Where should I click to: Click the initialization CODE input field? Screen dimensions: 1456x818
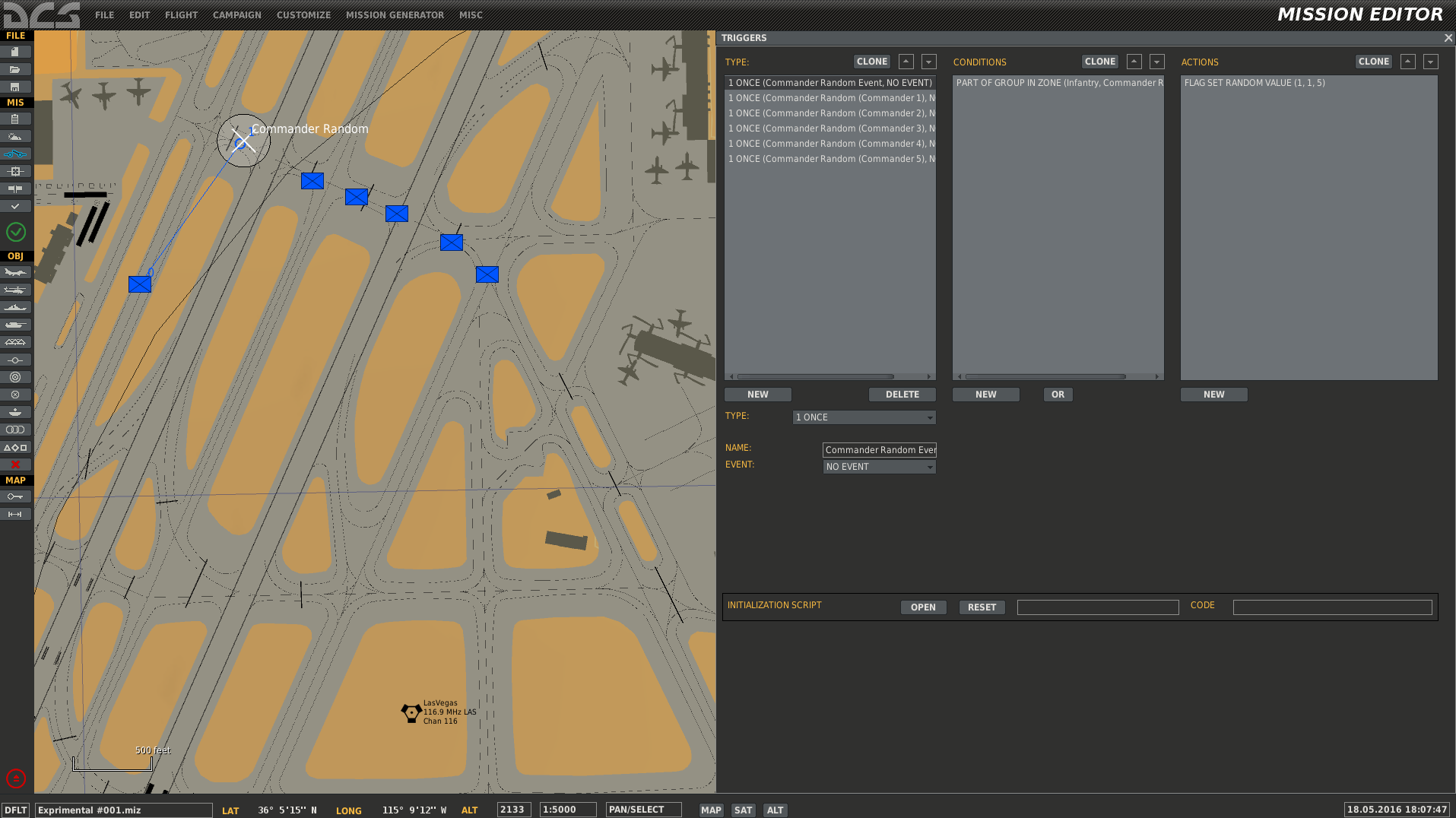(1333, 607)
